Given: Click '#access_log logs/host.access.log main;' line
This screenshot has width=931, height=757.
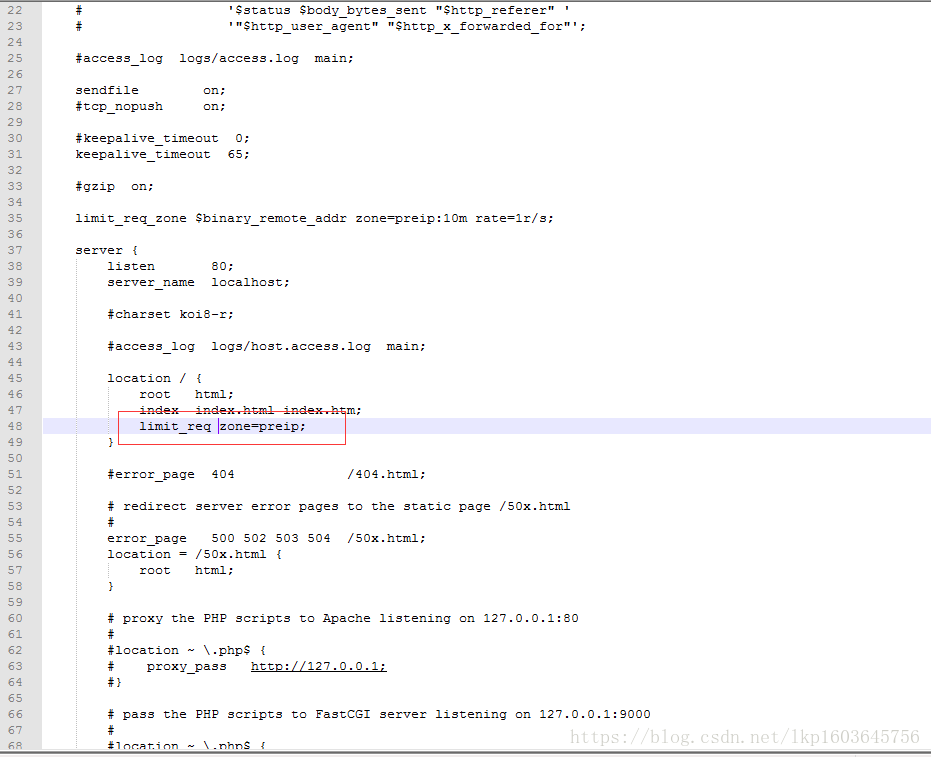Looking at the screenshot, I should [266, 346].
